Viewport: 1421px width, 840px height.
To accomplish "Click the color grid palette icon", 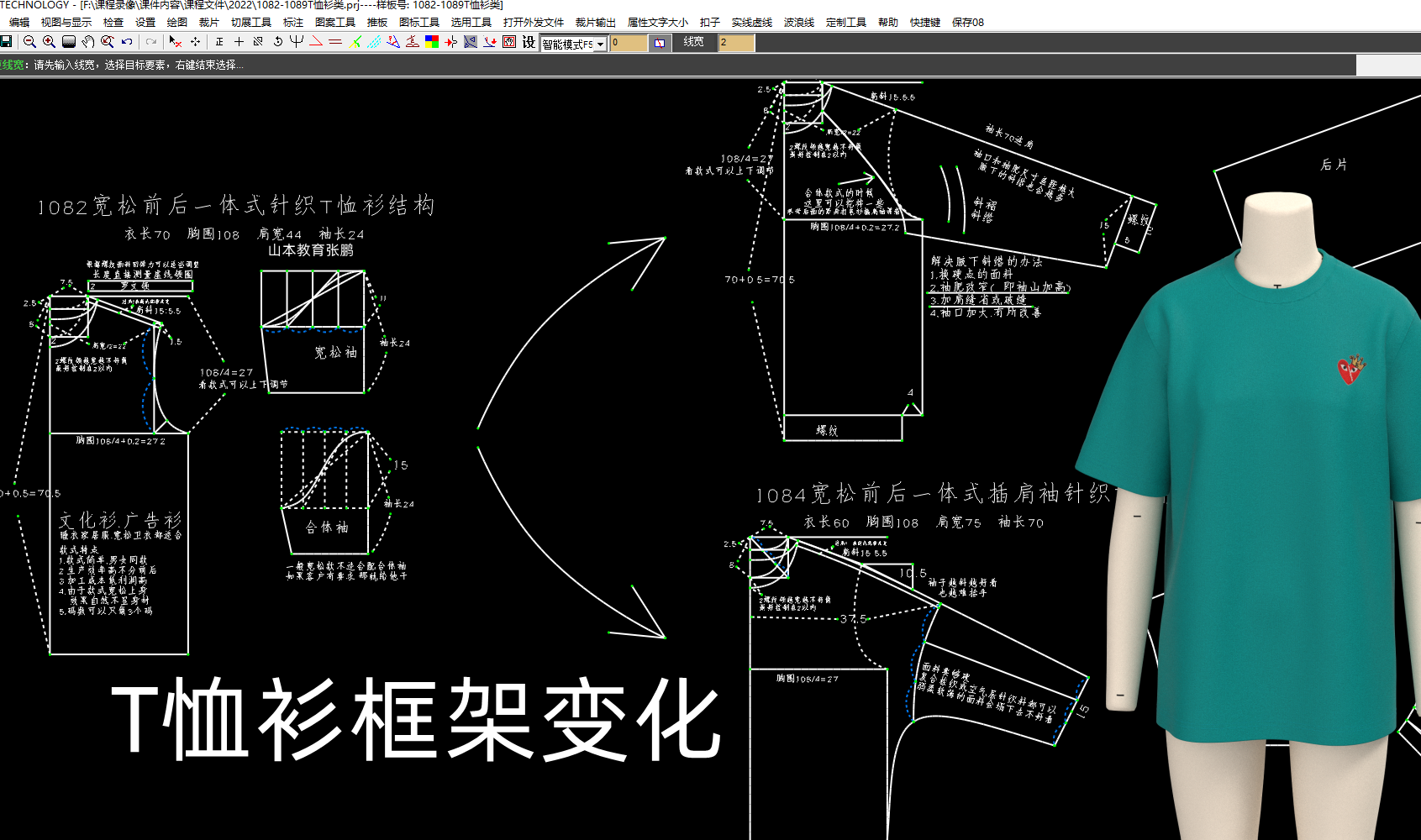I will point(432,42).
